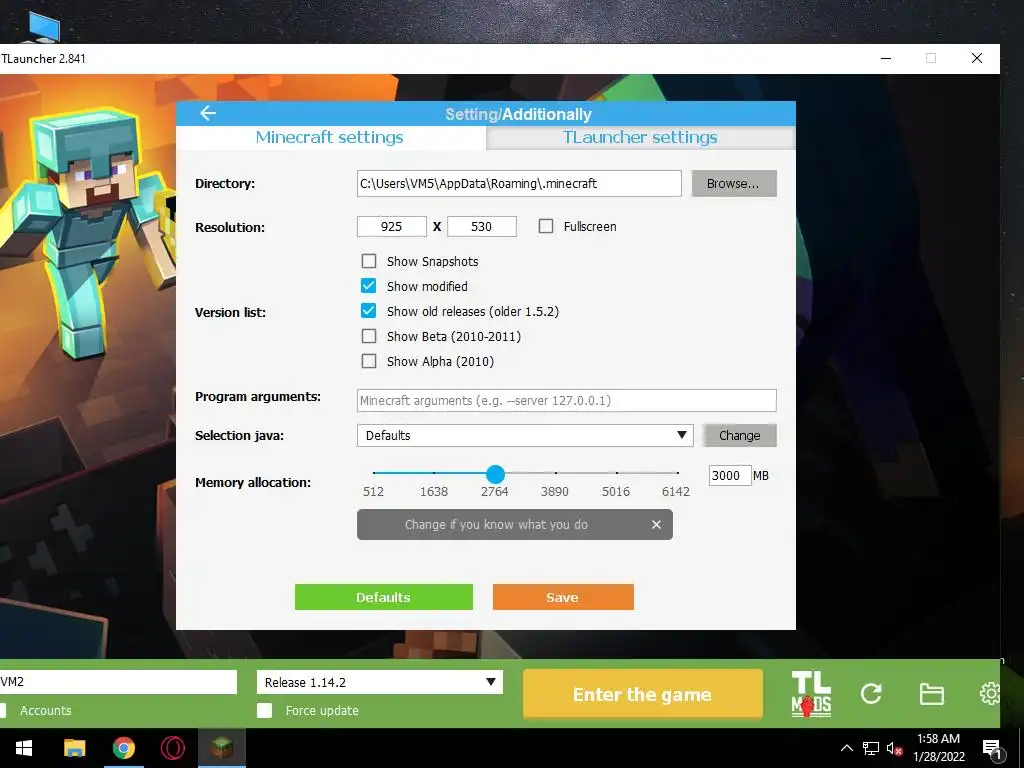Click the orange Save button
This screenshot has width=1024, height=768.
point(563,597)
